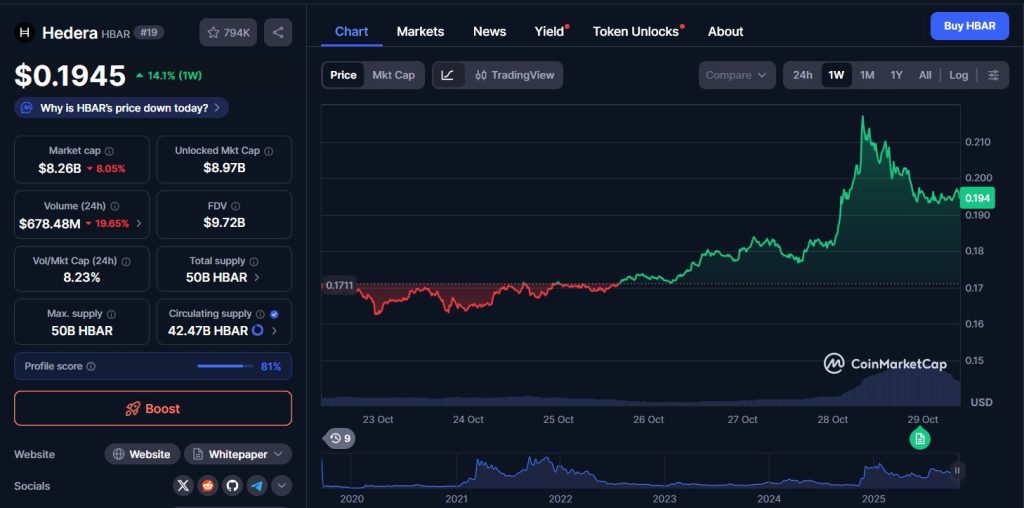The height and width of the screenshot is (508, 1024).
Task: Open the GitHub social link
Action: click(x=232, y=486)
